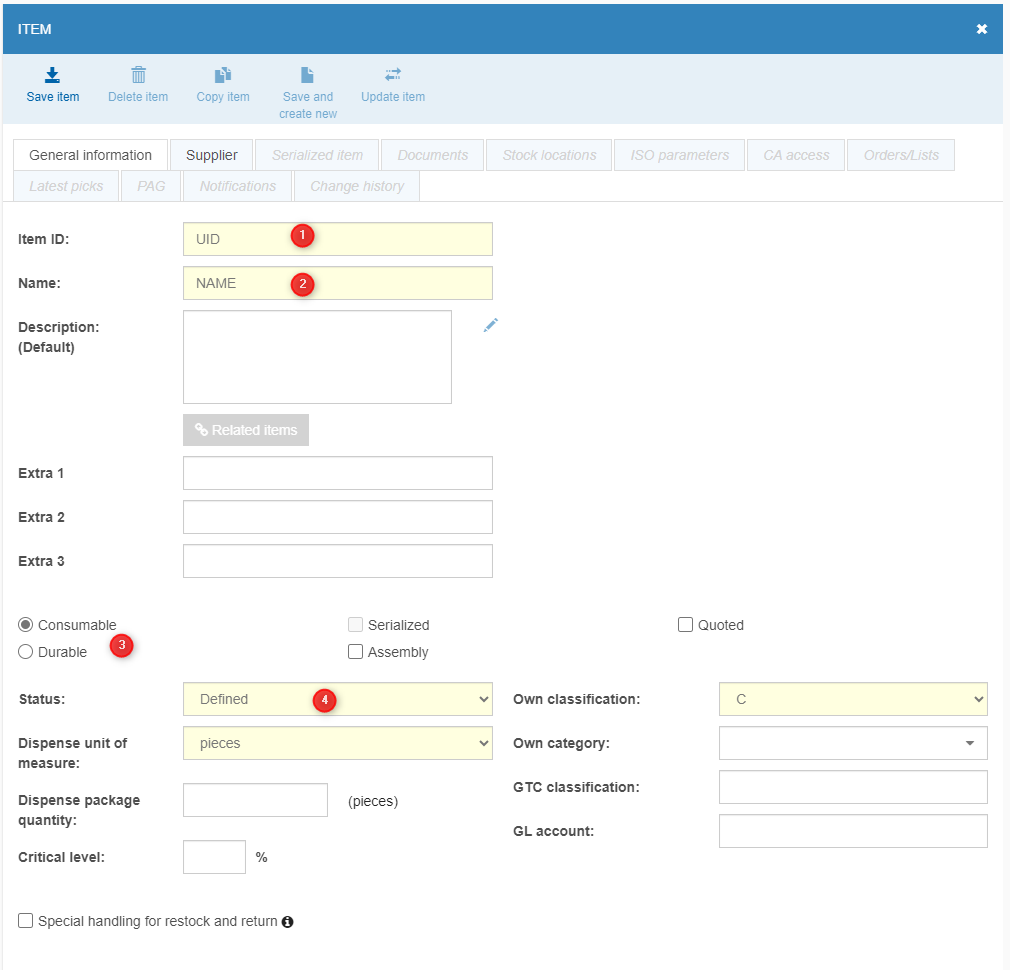Open the Serialized item tab
This screenshot has height=970, width=1010.
click(317, 155)
